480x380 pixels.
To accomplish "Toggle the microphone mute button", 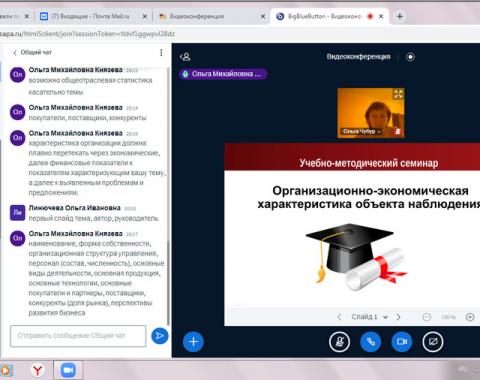I will point(339,342).
